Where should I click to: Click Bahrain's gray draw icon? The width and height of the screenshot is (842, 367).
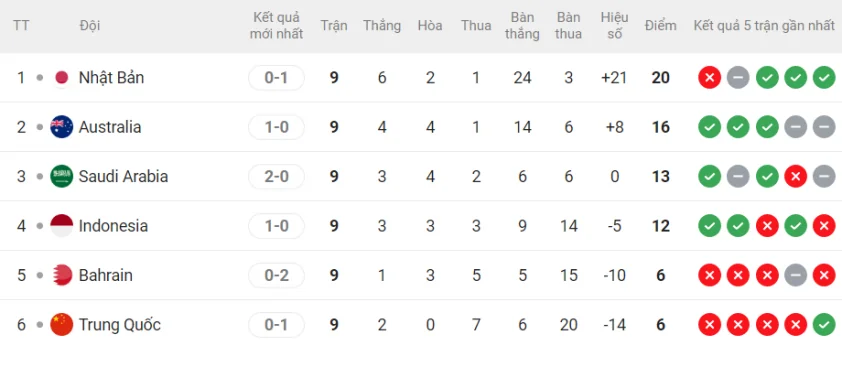(x=795, y=275)
